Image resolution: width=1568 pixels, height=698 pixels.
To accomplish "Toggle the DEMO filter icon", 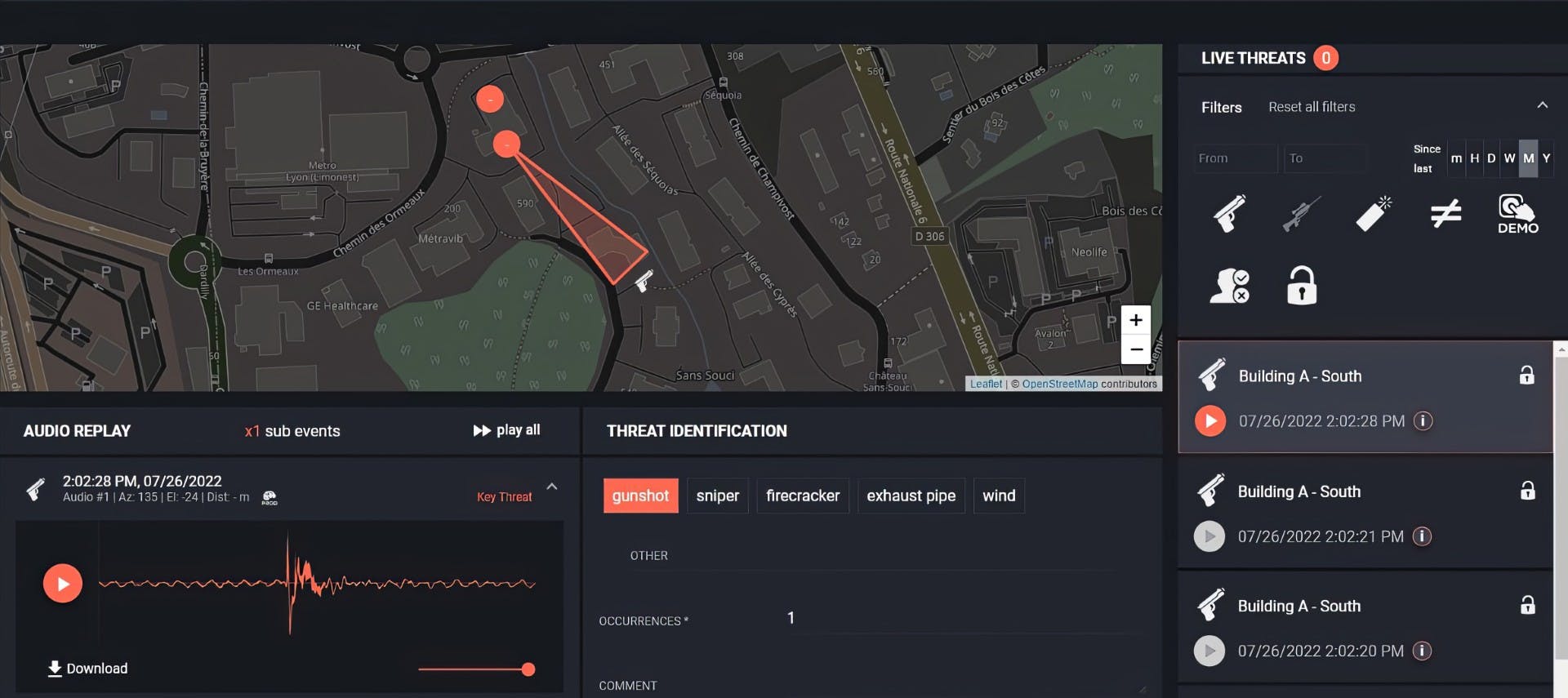I will (x=1517, y=214).
